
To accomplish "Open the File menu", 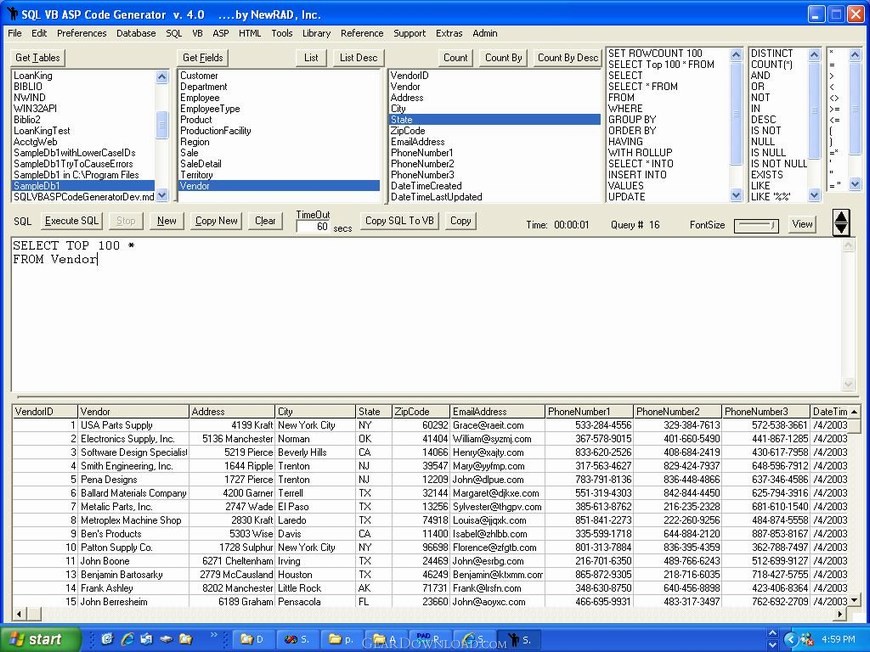I will click(14, 33).
